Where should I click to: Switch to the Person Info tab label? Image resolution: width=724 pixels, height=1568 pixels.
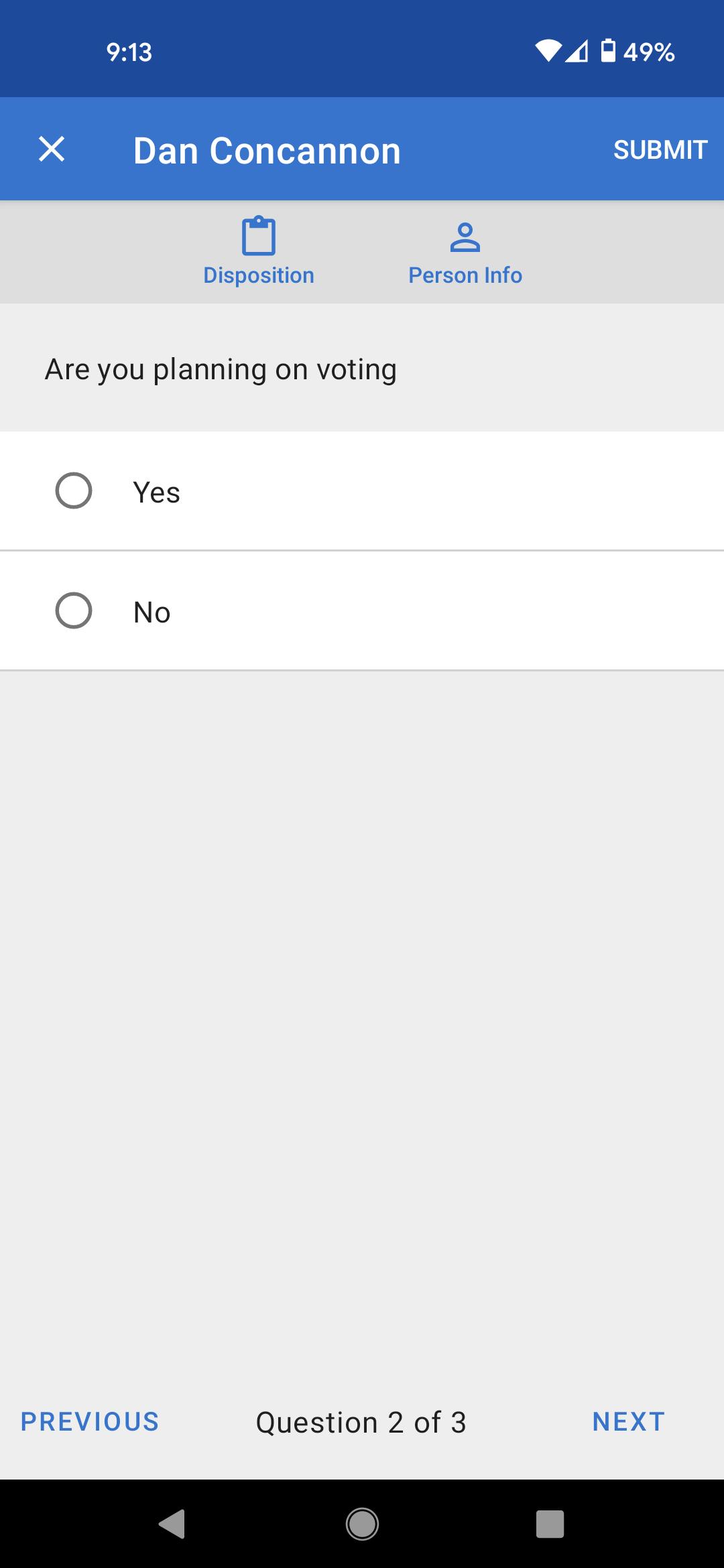click(x=465, y=275)
